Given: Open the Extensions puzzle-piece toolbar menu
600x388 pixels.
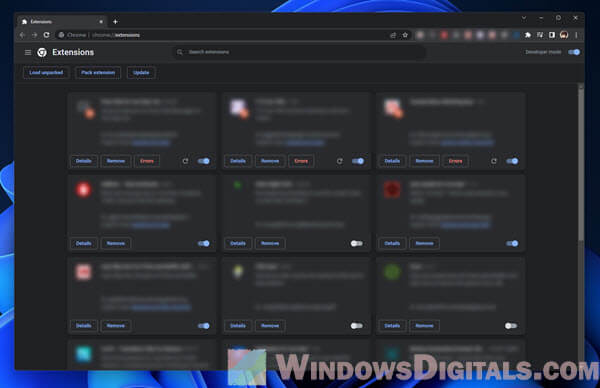Looking at the screenshot, I should [x=528, y=35].
